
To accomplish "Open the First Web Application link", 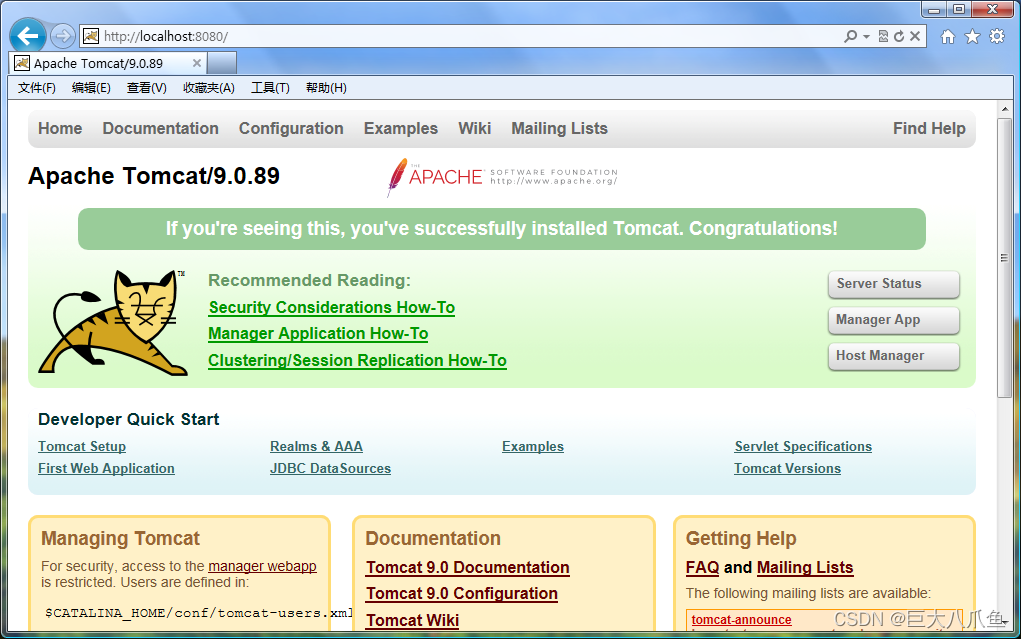I will pyautogui.click(x=106, y=468).
